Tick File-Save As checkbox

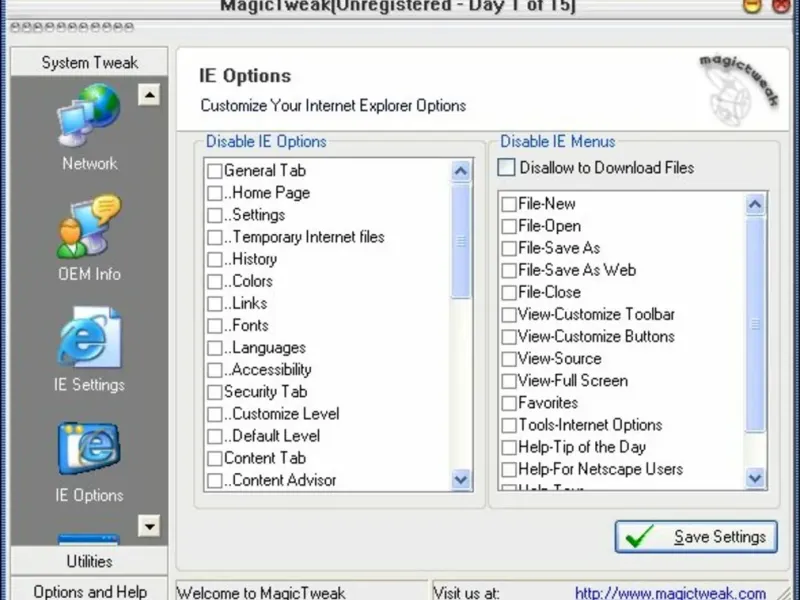pos(509,248)
